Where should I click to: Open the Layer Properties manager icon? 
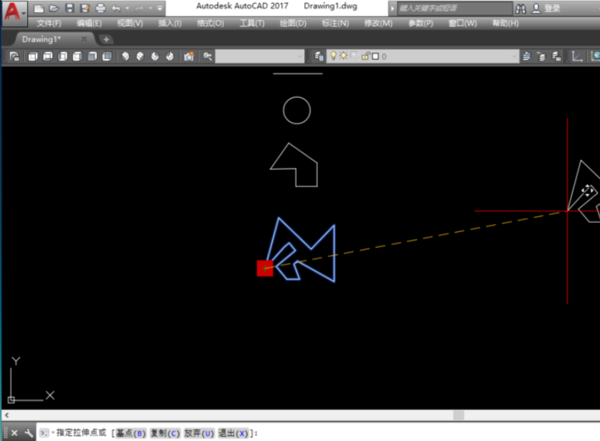pyautogui.click(x=320, y=57)
